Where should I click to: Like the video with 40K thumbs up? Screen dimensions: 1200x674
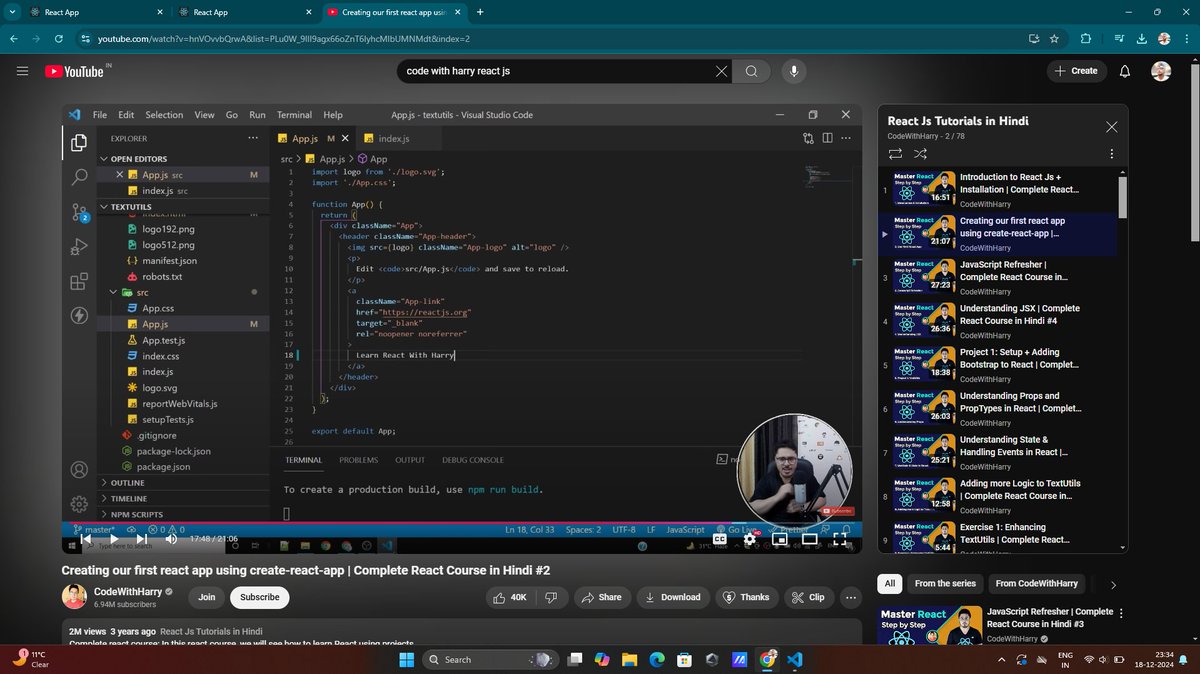pos(512,597)
